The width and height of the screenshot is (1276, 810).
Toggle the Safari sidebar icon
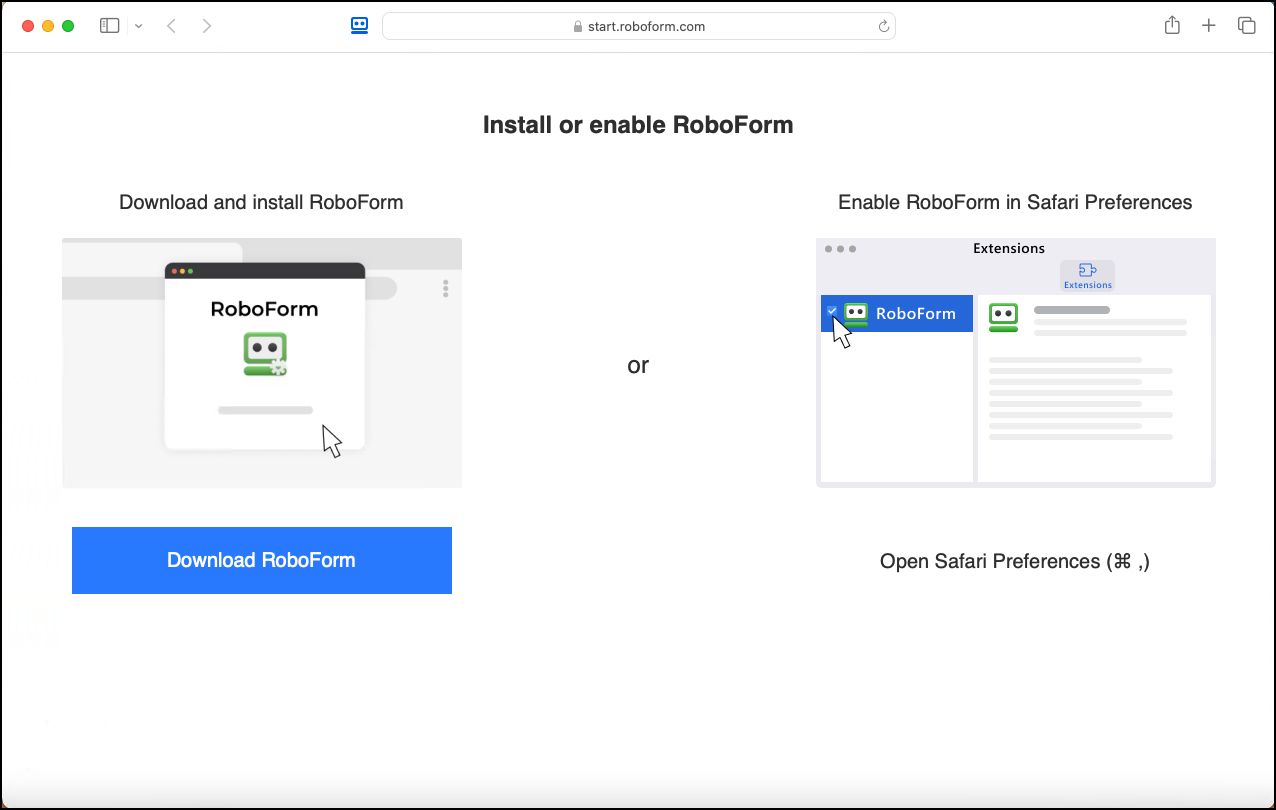tap(109, 25)
